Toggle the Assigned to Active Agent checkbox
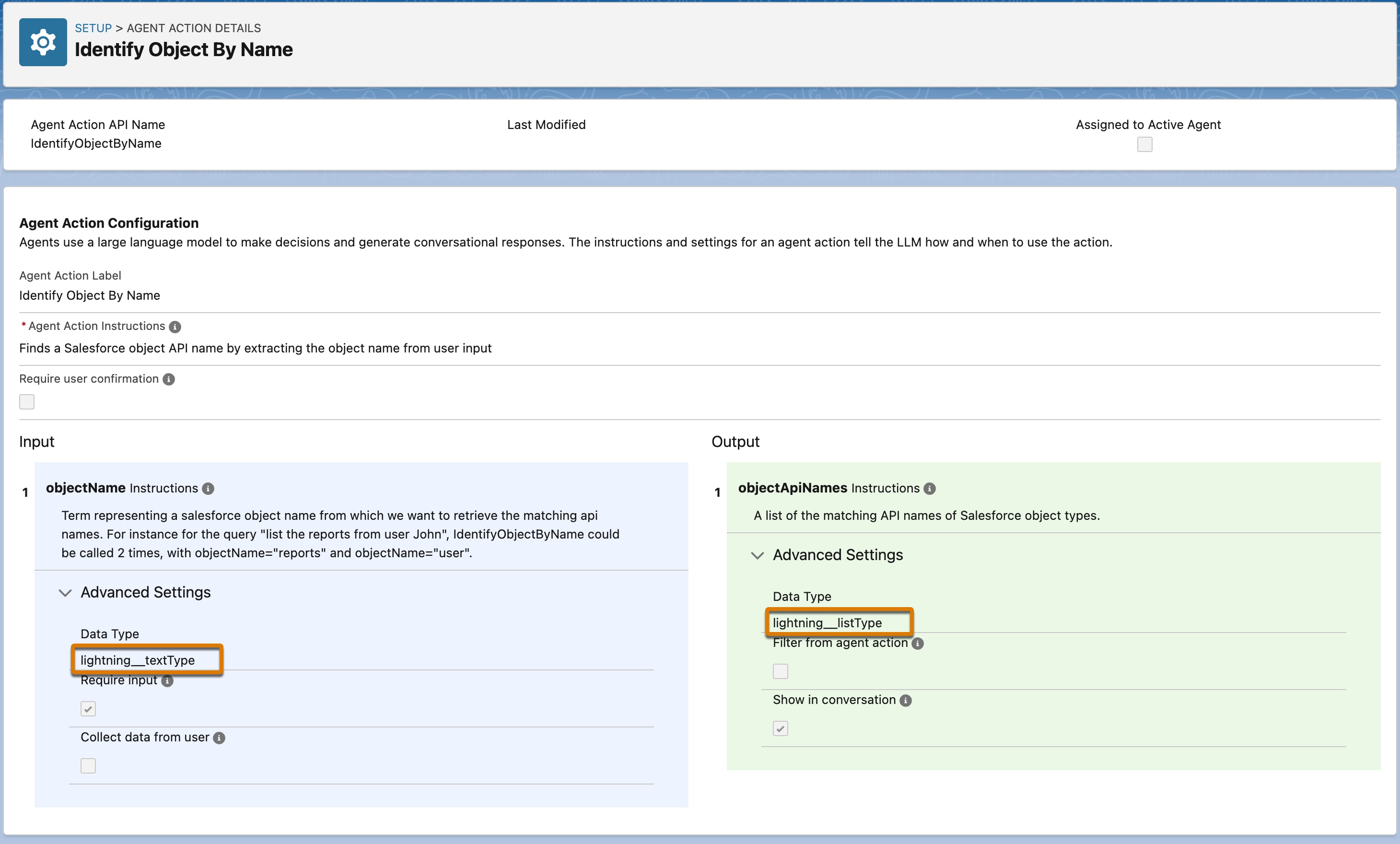 [1144, 144]
